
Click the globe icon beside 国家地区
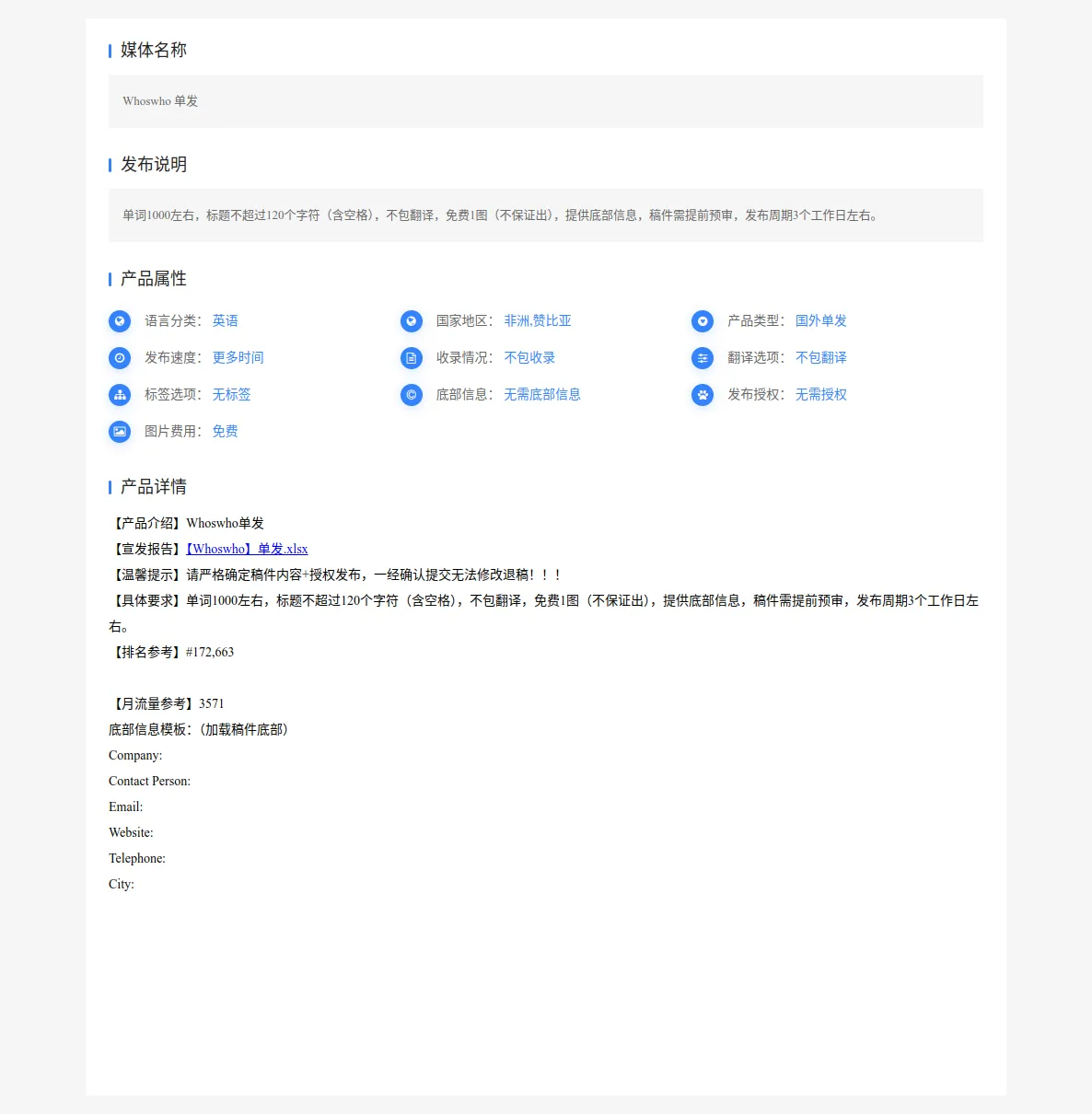(412, 321)
